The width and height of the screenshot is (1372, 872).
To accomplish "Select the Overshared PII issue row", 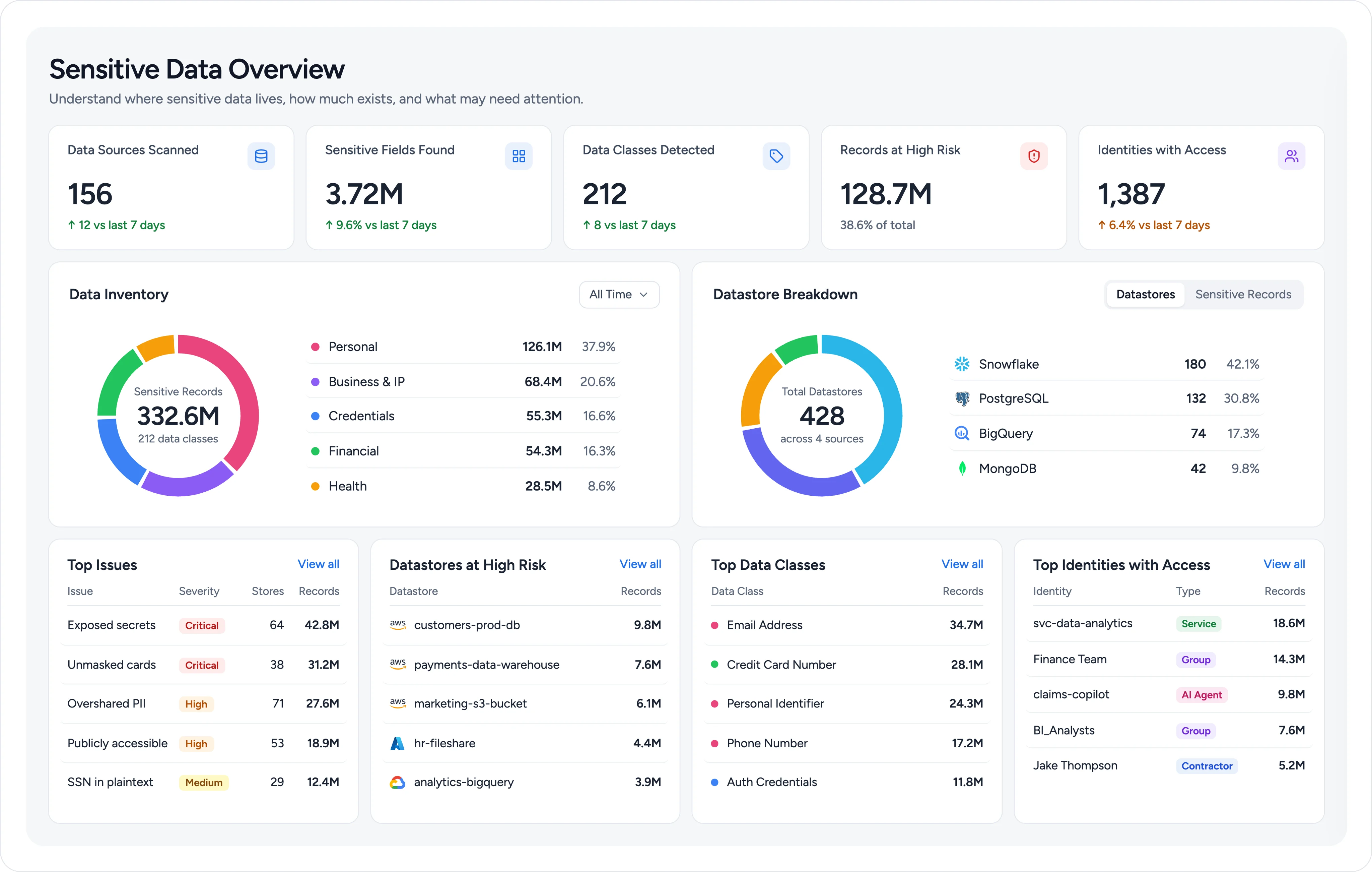I will [203, 704].
